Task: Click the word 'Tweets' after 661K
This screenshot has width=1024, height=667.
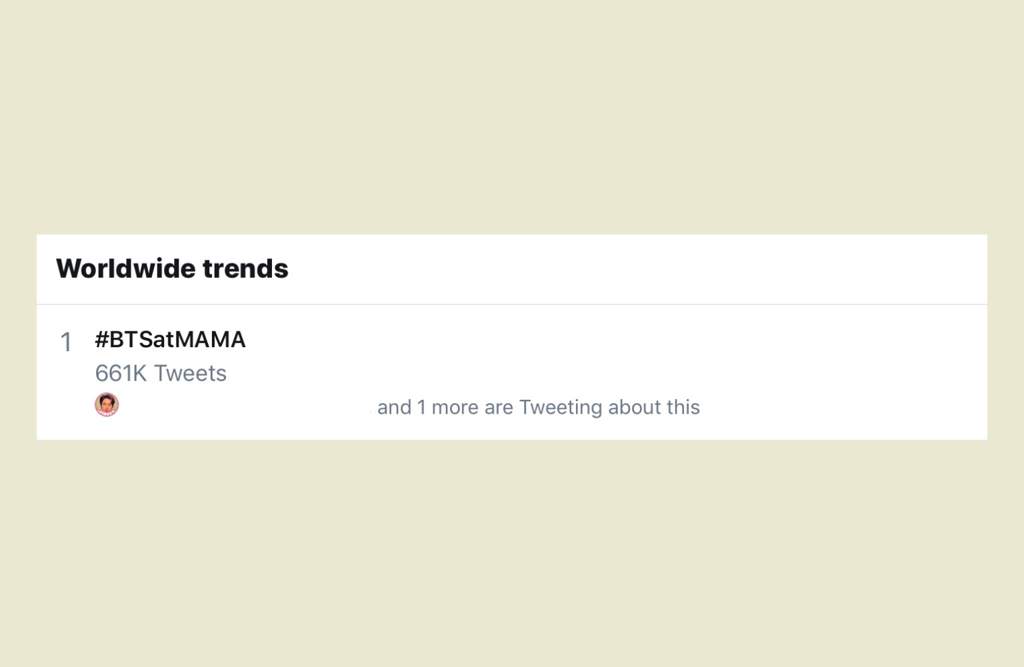Action: 190,373
